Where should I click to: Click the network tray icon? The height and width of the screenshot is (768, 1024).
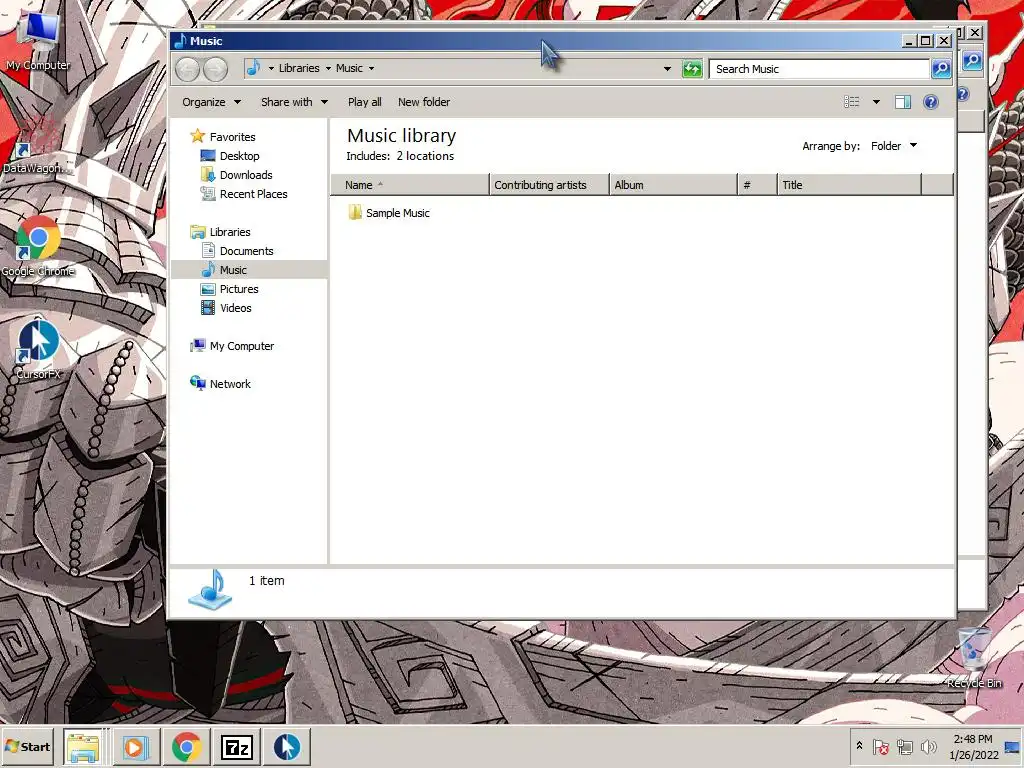point(904,746)
